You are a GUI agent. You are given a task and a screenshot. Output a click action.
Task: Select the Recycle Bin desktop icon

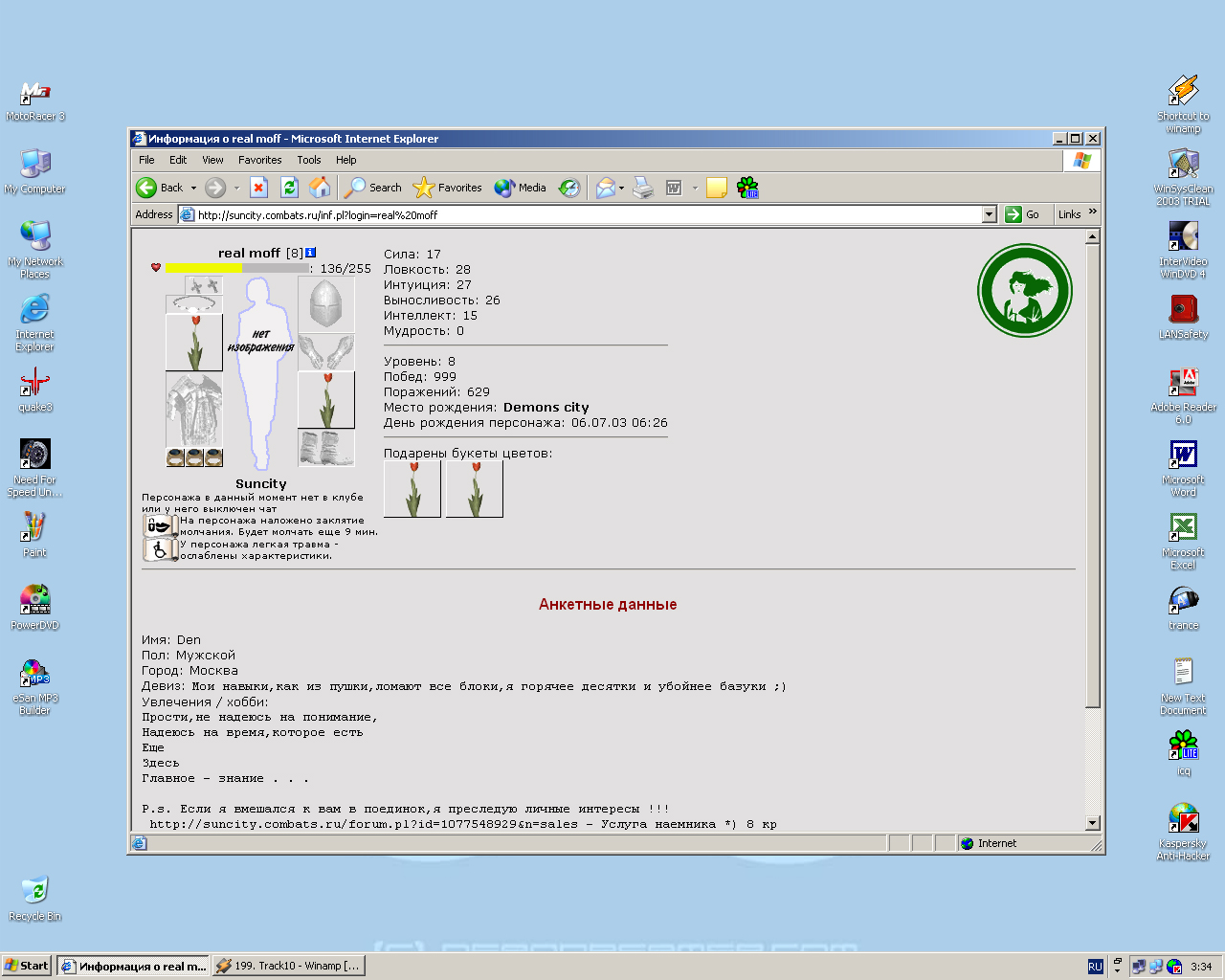tap(35, 898)
